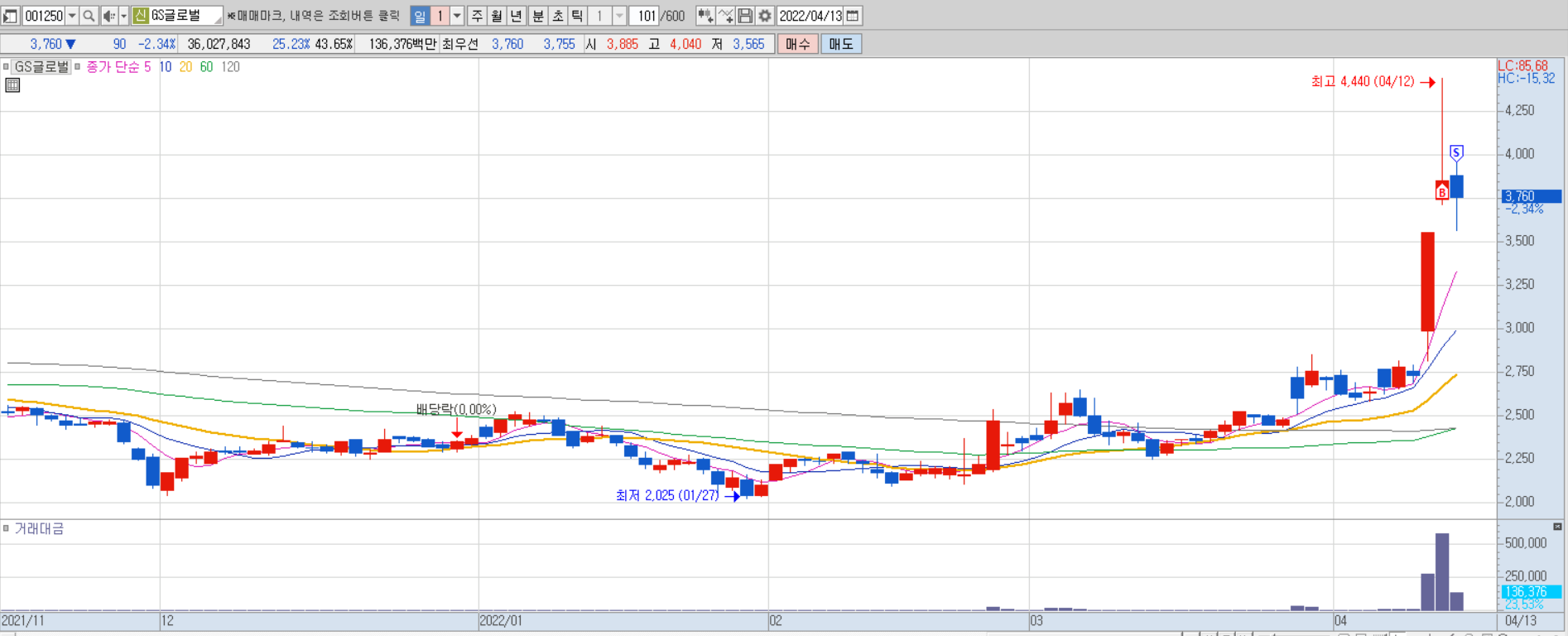Screen dimensions: 1568x636
Task: Click the interval value 1 next to 일
Action: pyautogui.click(x=440, y=16)
